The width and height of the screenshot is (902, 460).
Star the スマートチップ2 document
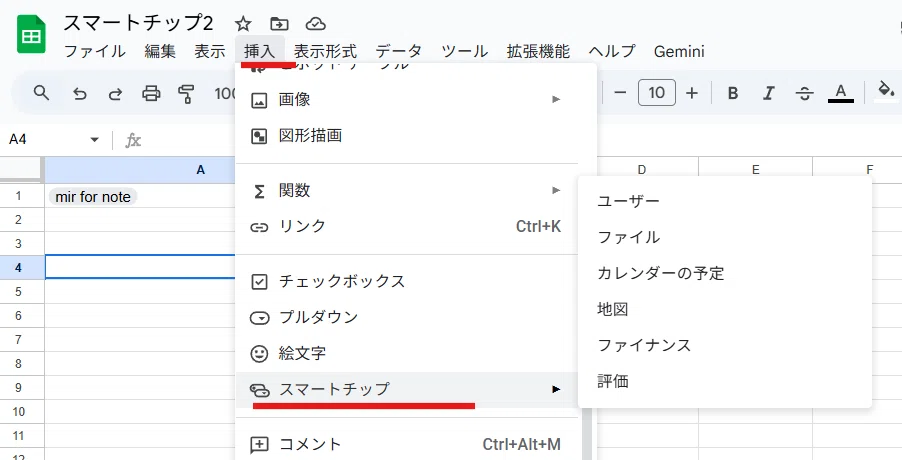[243, 24]
